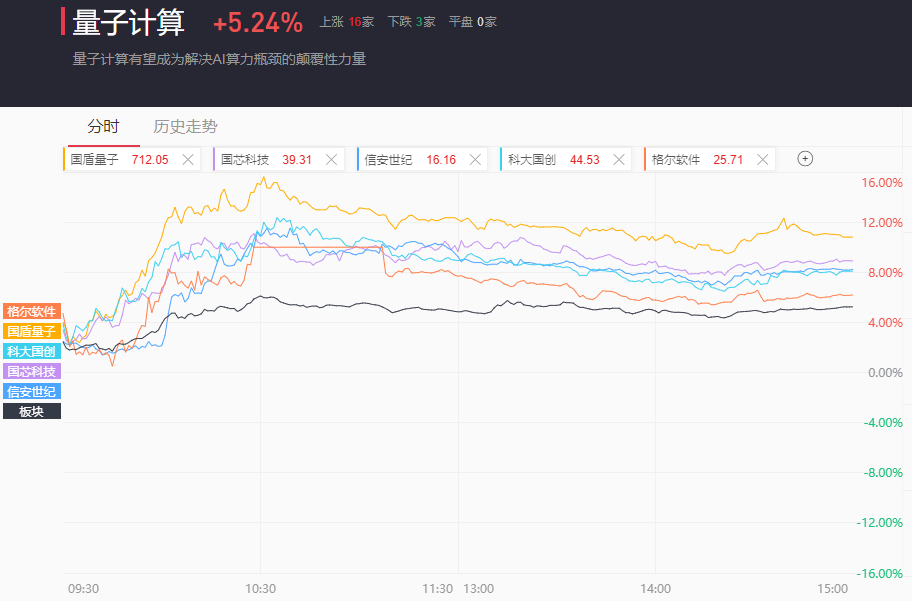This screenshot has width=912, height=601.
Task: Remove 国盾量子 from the comparison chips
Action: pyautogui.click(x=188, y=159)
